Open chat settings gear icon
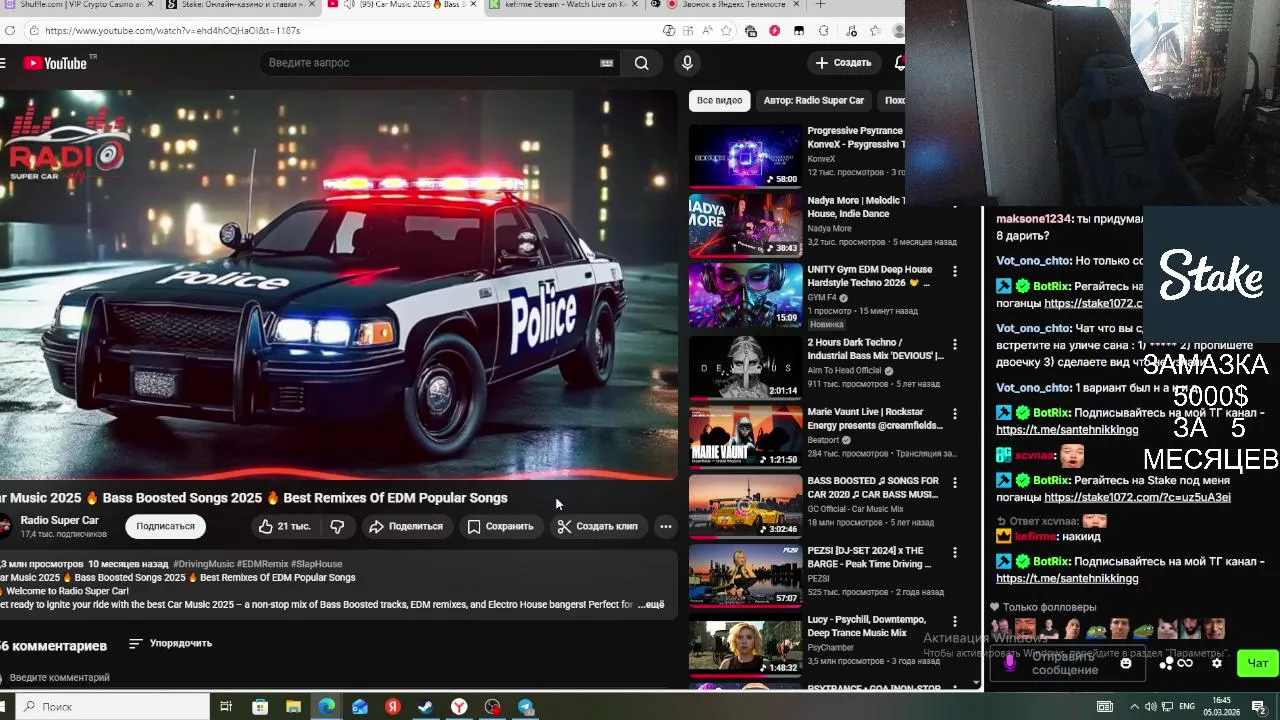The width and height of the screenshot is (1280, 720). pos(1217,663)
